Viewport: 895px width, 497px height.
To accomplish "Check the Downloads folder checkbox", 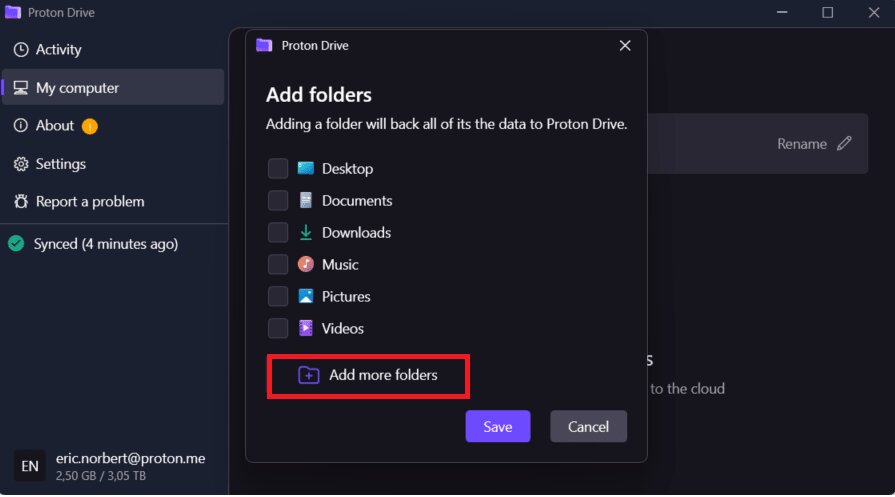I will tap(278, 232).
